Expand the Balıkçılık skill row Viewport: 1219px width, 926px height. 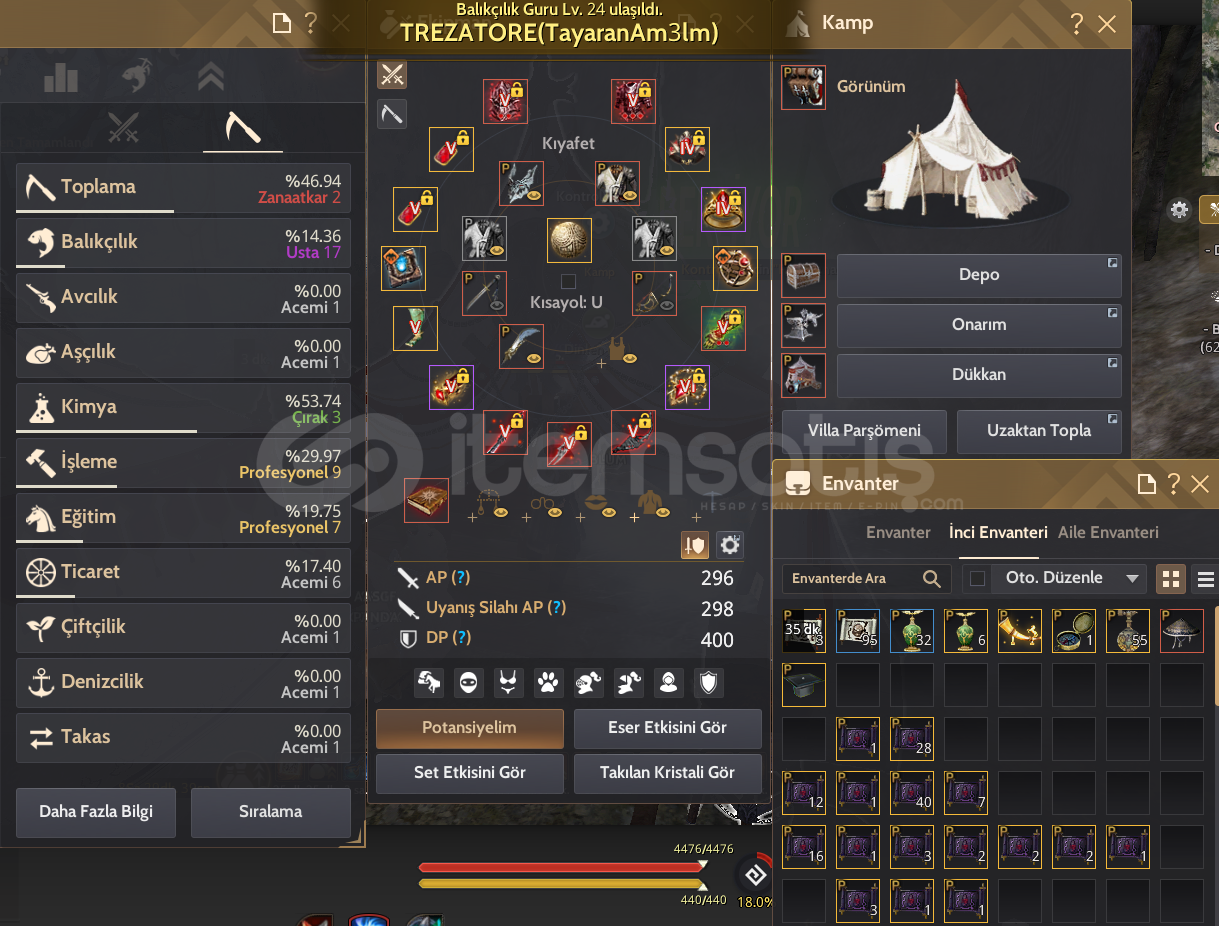tap(183, 242)
